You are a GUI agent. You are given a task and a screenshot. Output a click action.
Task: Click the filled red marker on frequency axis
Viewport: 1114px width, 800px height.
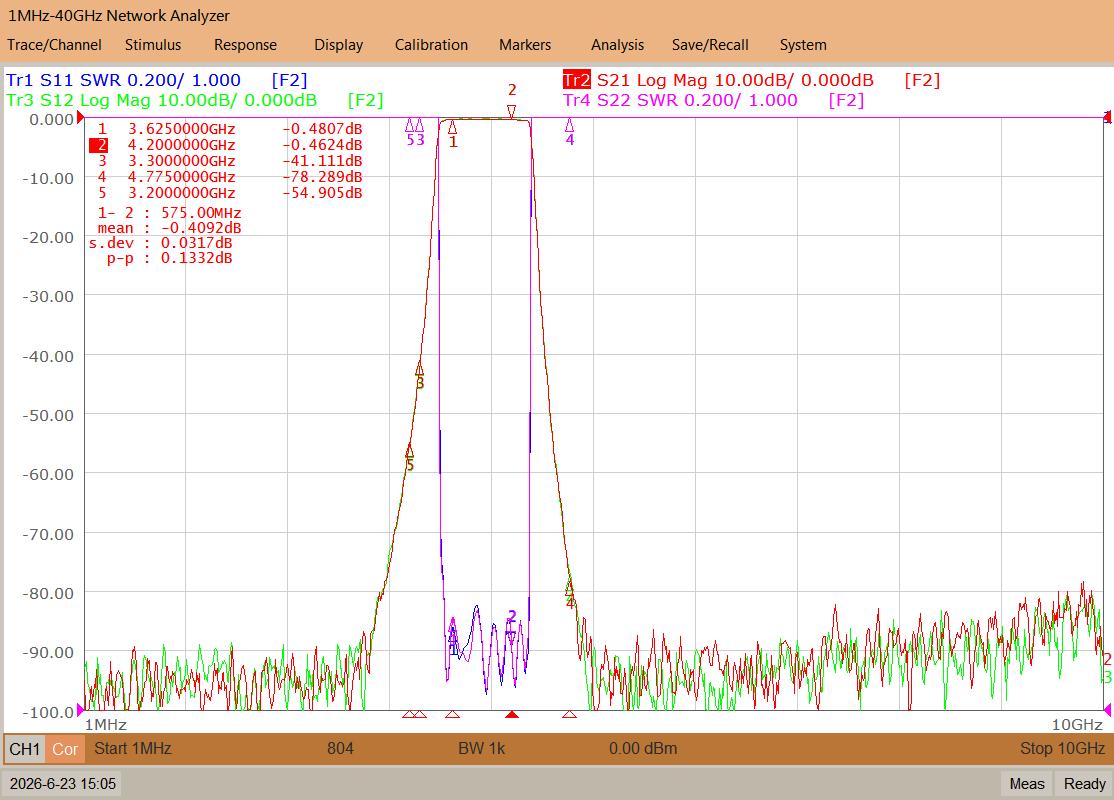coord(512,714)
